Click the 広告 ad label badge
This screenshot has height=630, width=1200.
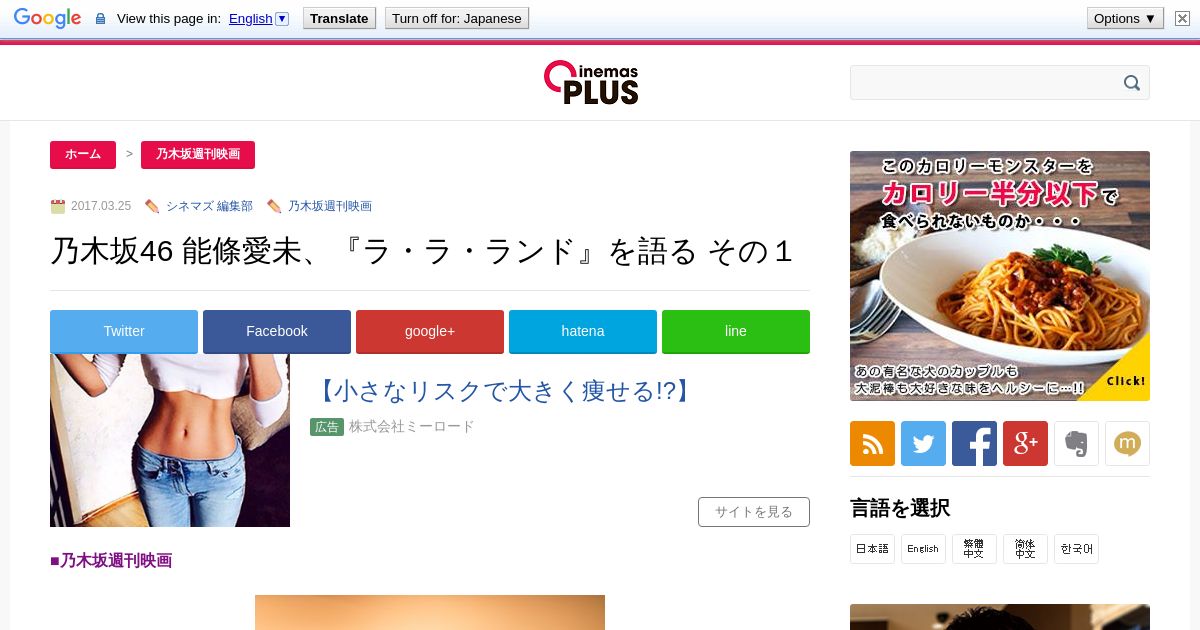click(x=327, y=427)
